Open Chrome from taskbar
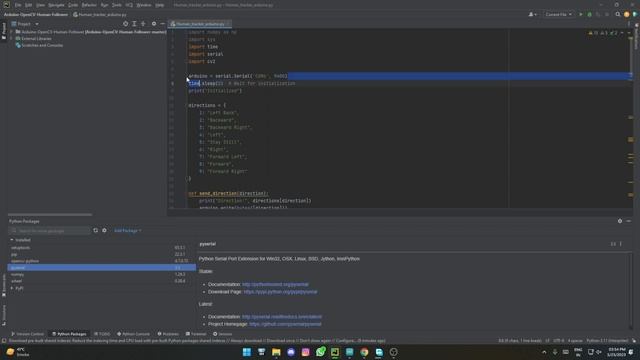 coord(364,352)
